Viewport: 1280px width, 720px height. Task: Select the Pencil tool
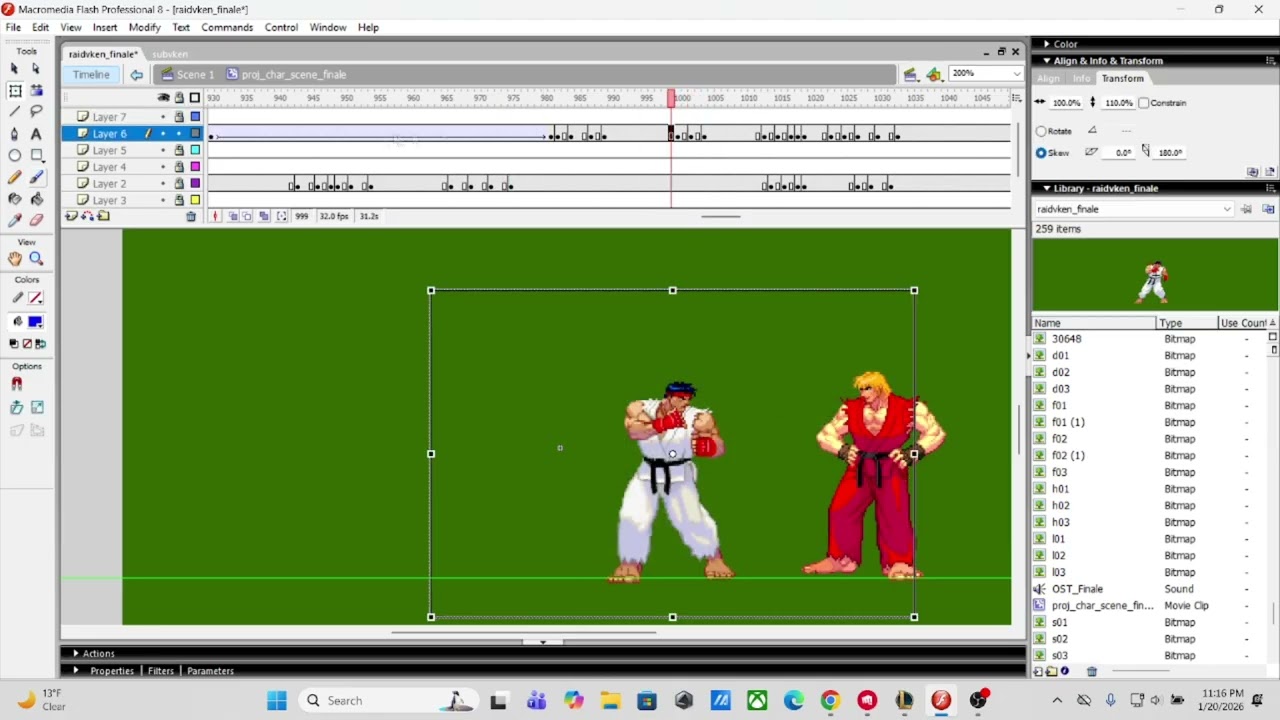point(14,177)
